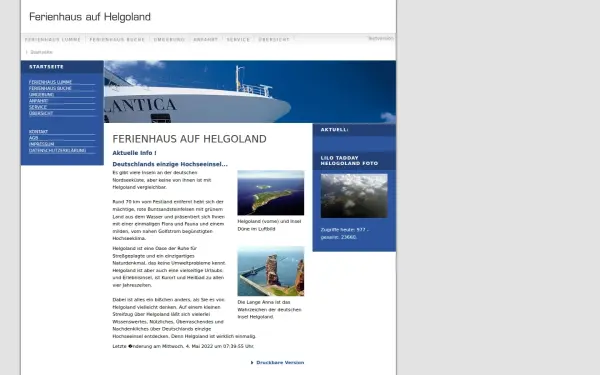Click the Aktuelle Info heading
The image size is (600, 375).
(134, 153)
